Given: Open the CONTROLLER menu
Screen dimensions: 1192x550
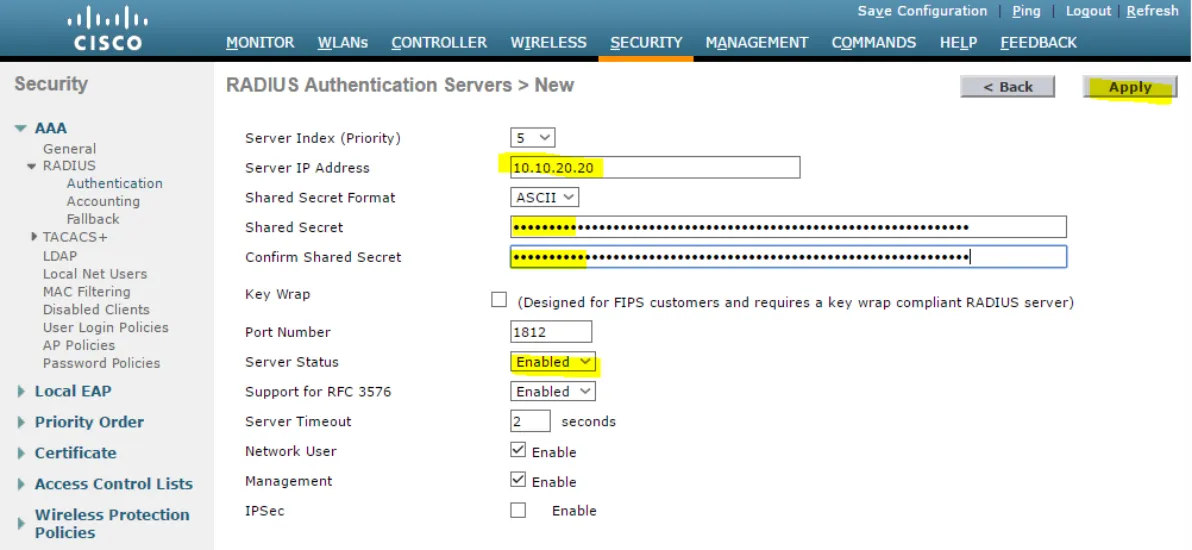Looking at the screenshot, I should tap(439, 43).
